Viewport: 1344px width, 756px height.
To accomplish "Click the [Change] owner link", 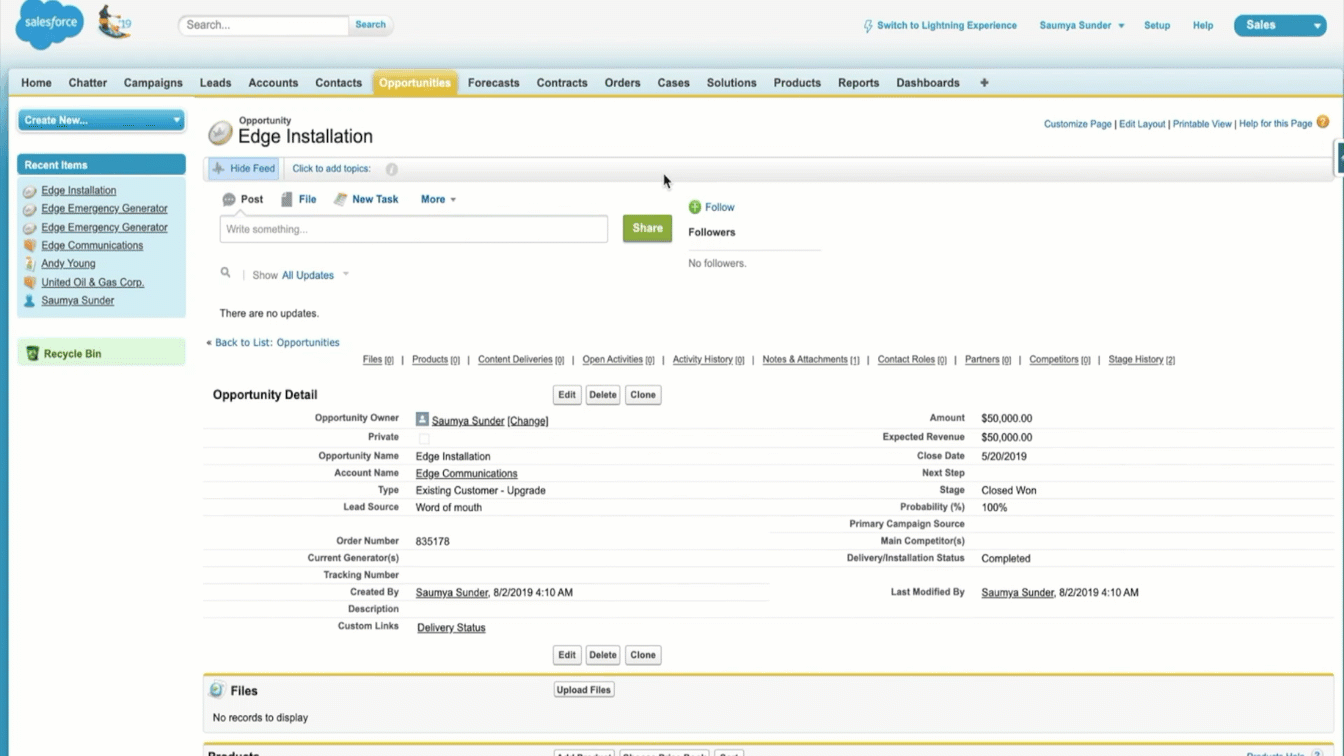I will pos(528,421).
